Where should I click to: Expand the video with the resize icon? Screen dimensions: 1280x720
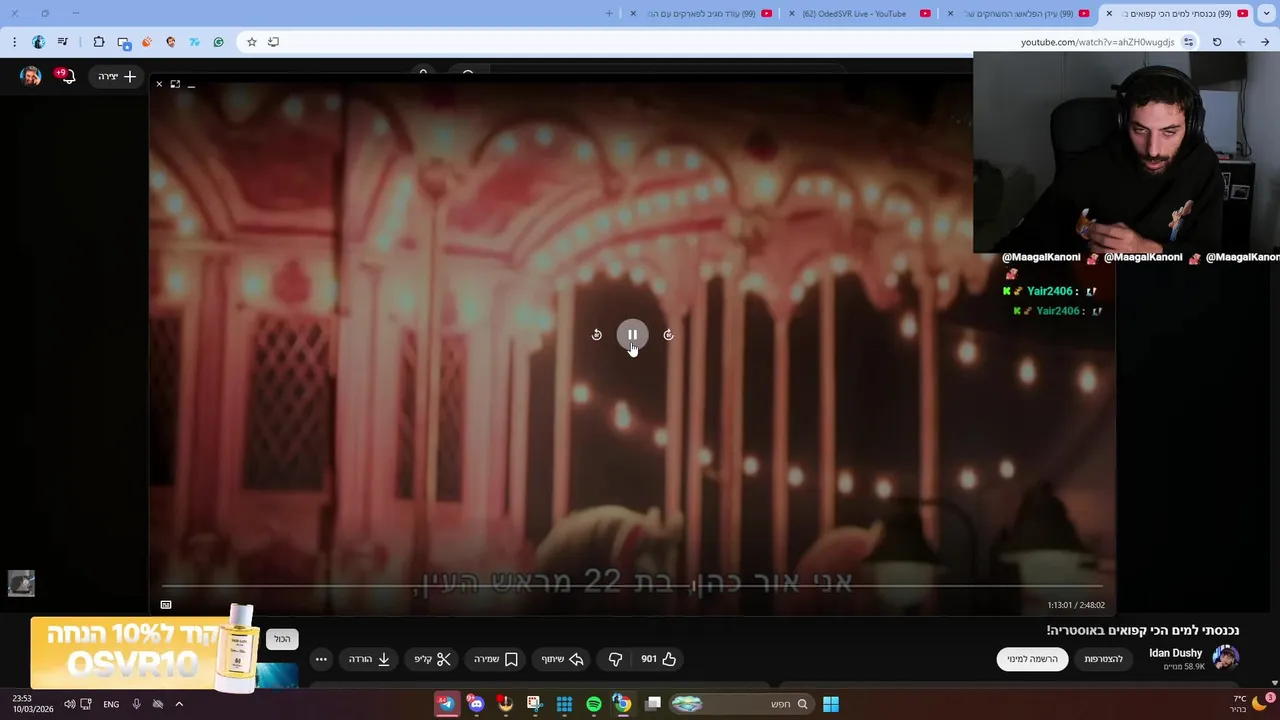(175, 84)
